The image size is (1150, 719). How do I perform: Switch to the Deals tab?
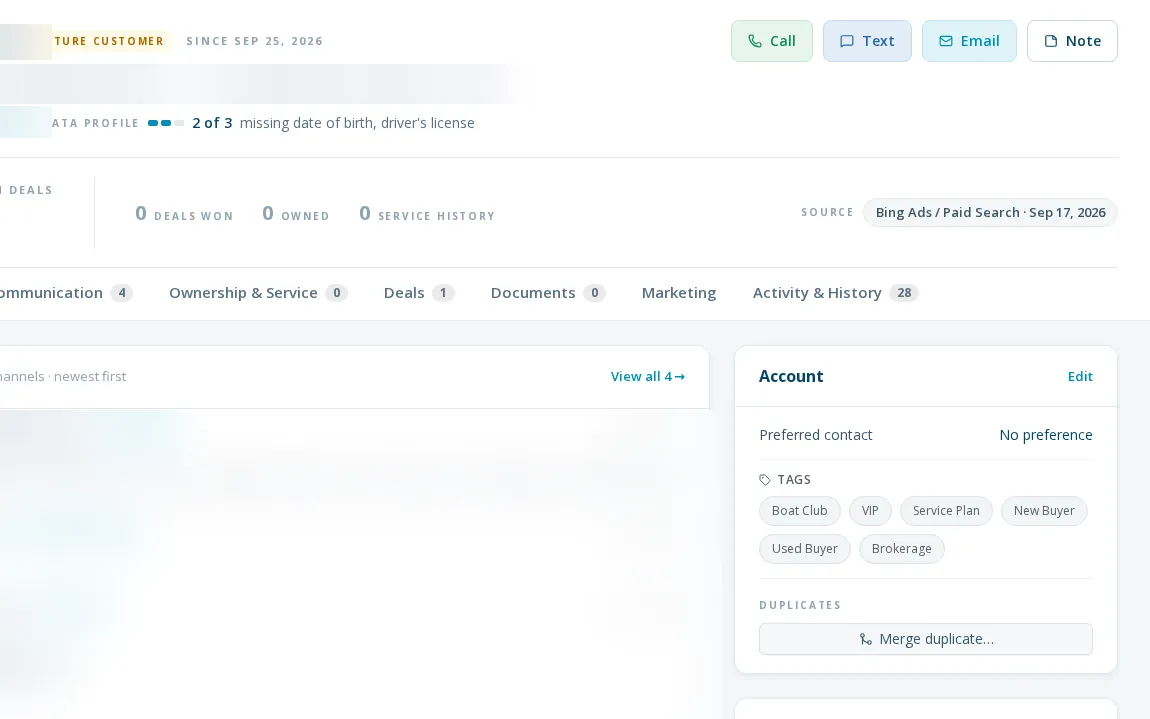(x=419, y=293)
